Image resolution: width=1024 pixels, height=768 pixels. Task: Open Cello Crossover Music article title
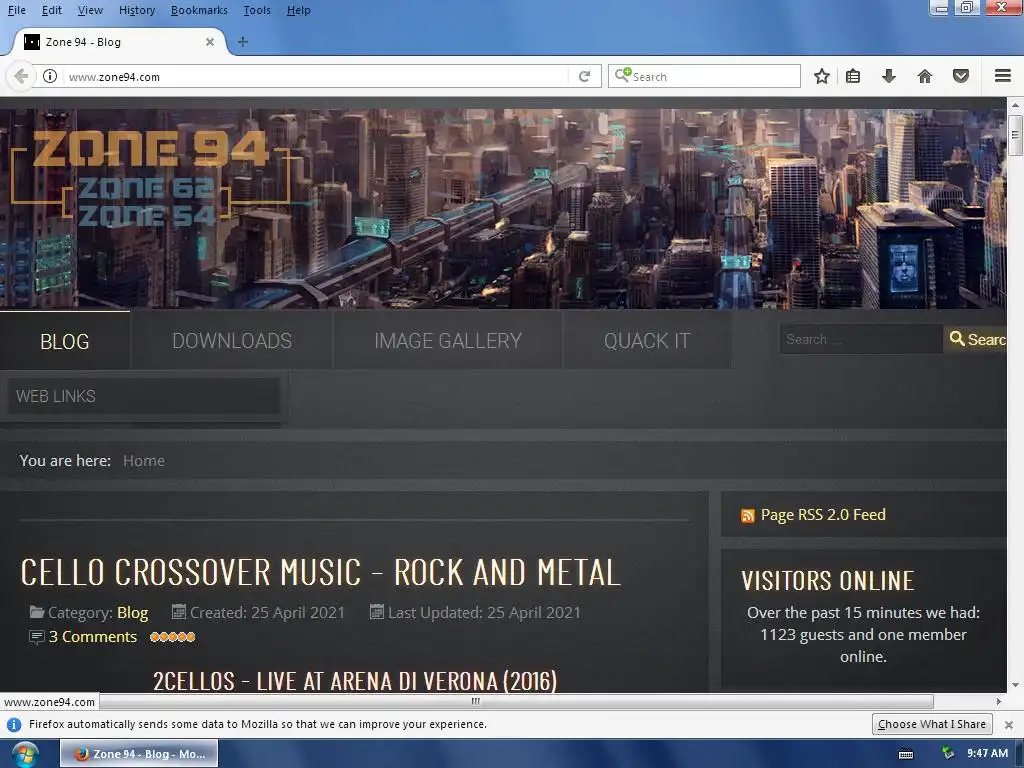click(x=321, y=572)
